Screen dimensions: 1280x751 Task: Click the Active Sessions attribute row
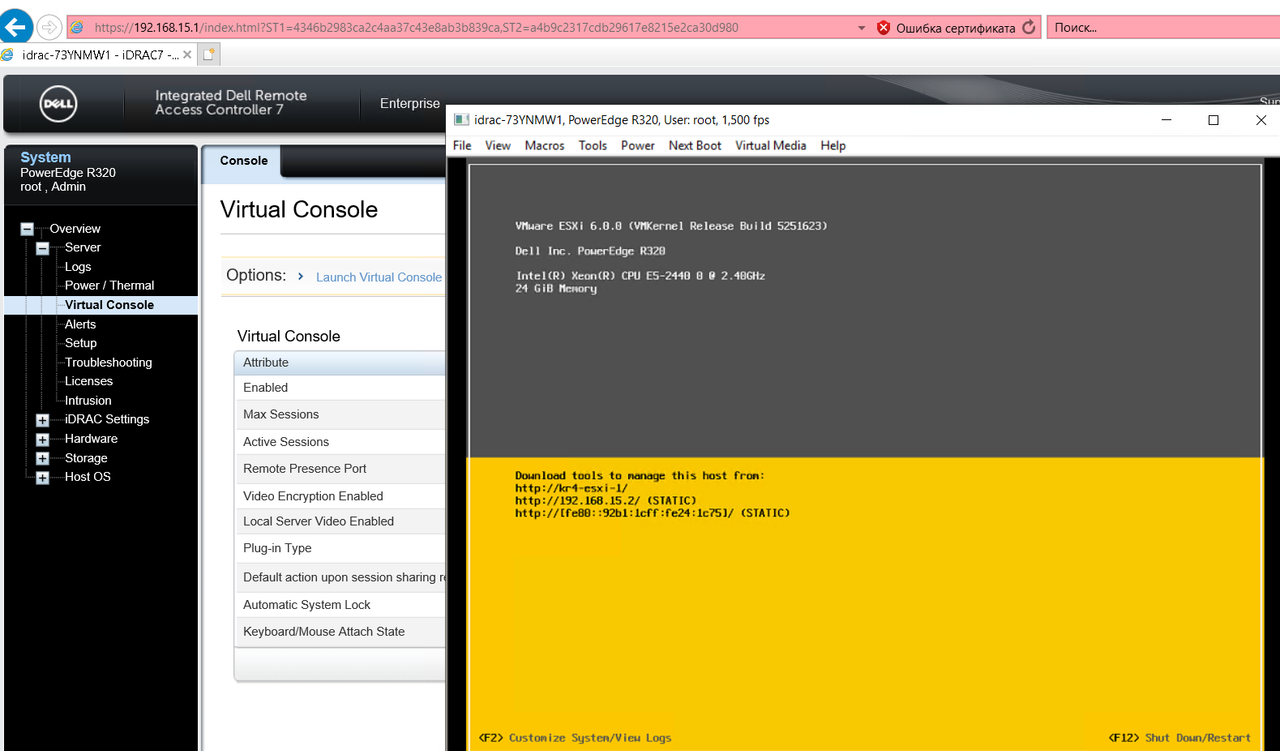pos(340,442)
